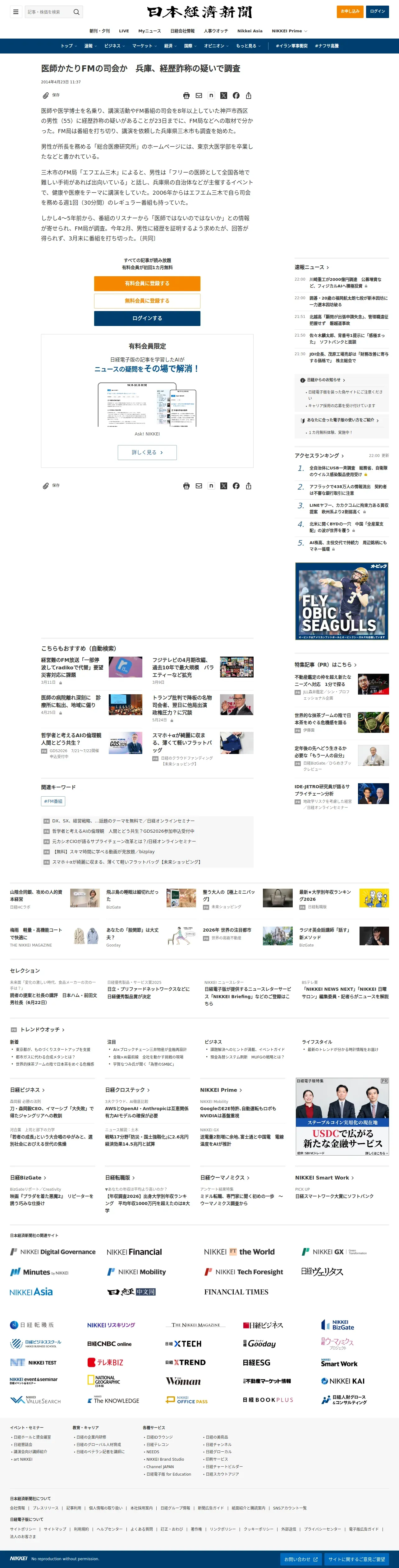The width and height of the screenshot is (399, 1568).
Task: Click the save clip icon below Ask! NIKKEI box
Action: 46,486
